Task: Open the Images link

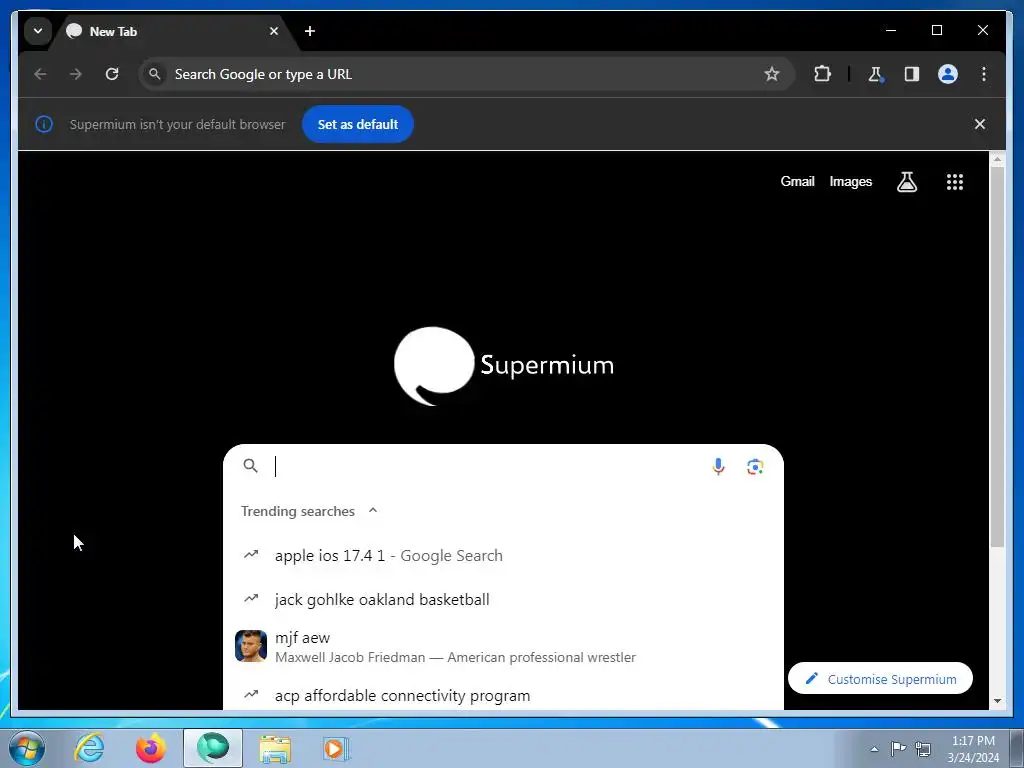Action: 850,182
